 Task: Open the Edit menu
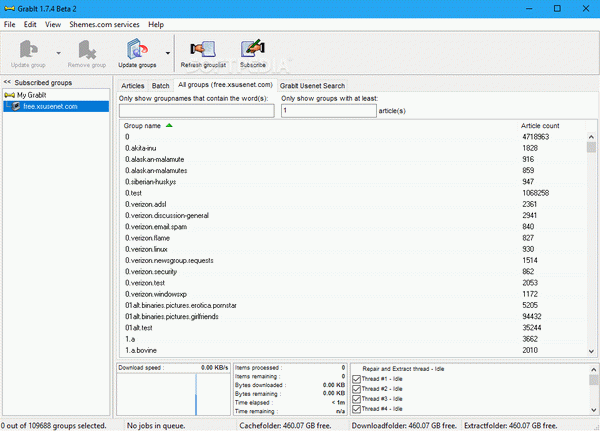(30, 24)
